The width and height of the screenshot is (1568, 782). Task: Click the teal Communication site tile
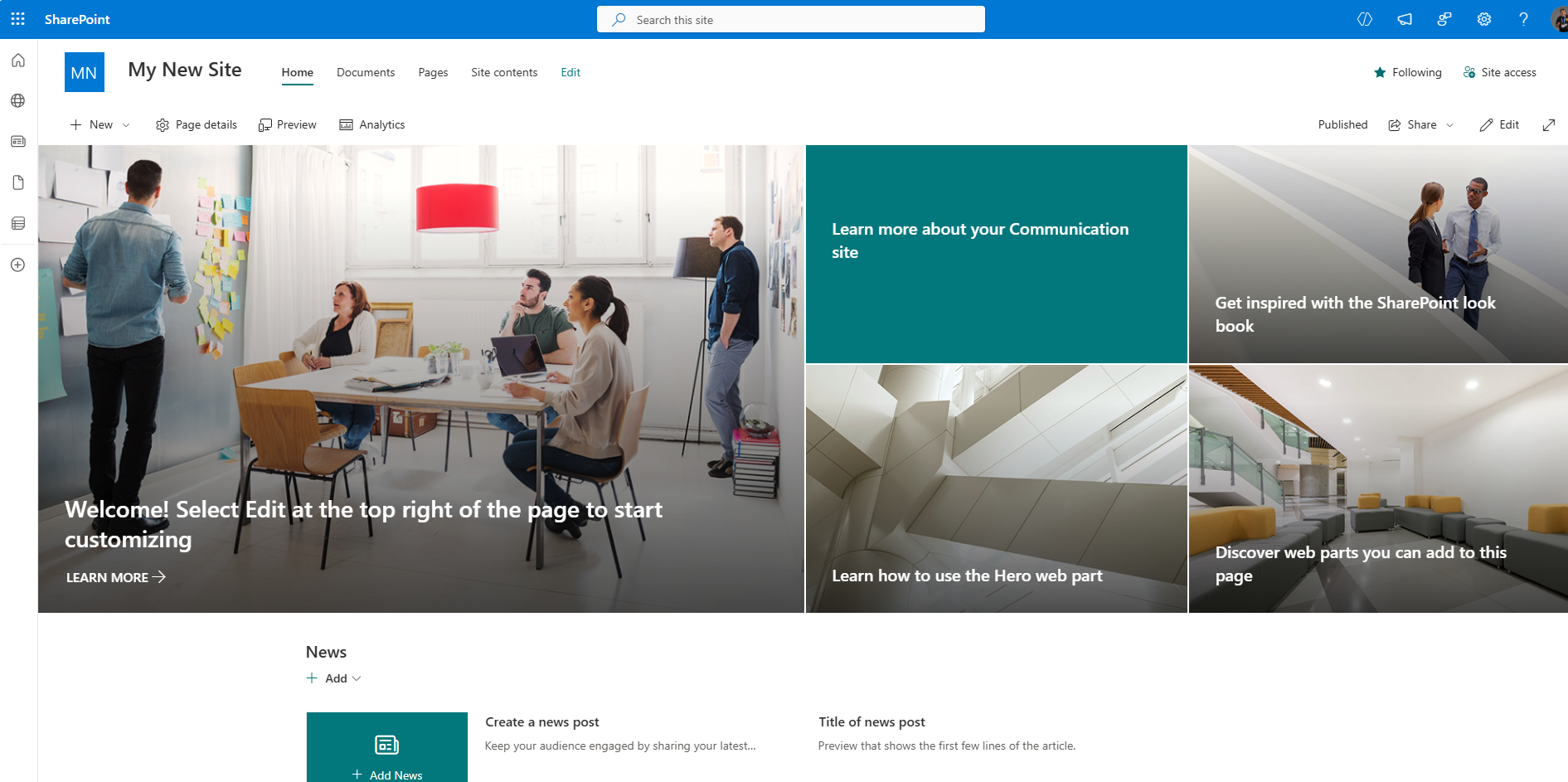[996, 254]
